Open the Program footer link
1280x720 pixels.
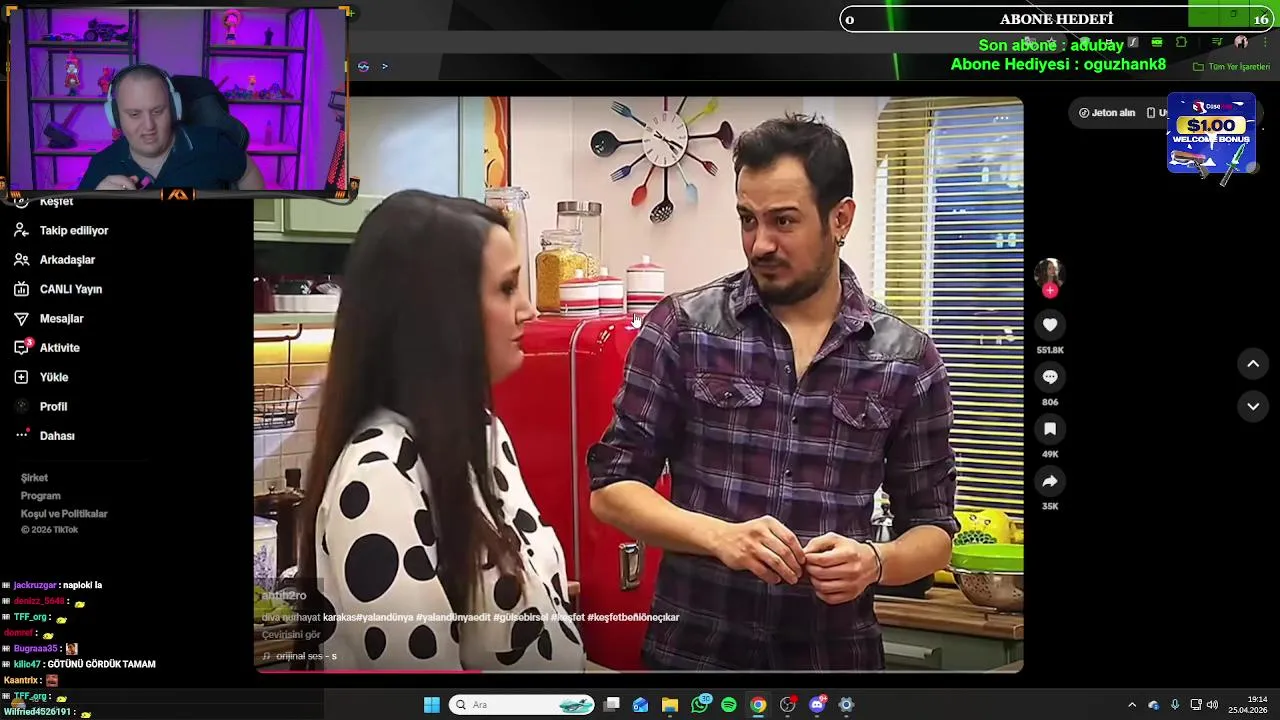41,496
